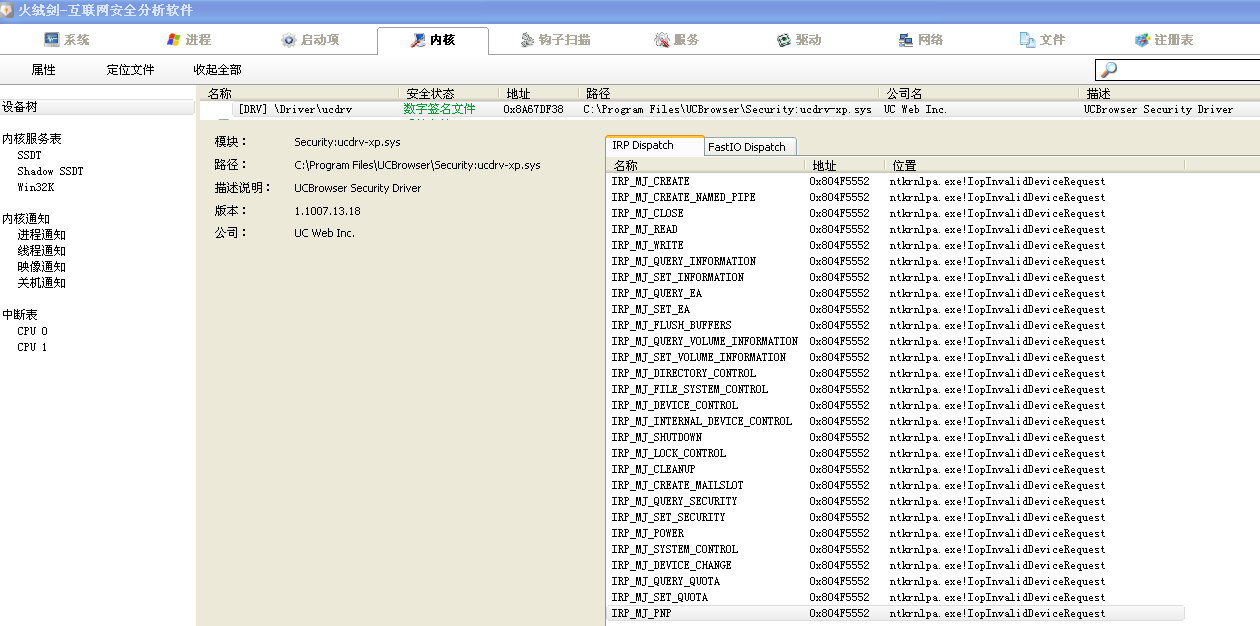Select the IRP_MJ_CREATE_MAILSLOT row
This screenshot has width=1260, height=626.
pyautogui.click(x=895, y=485)
